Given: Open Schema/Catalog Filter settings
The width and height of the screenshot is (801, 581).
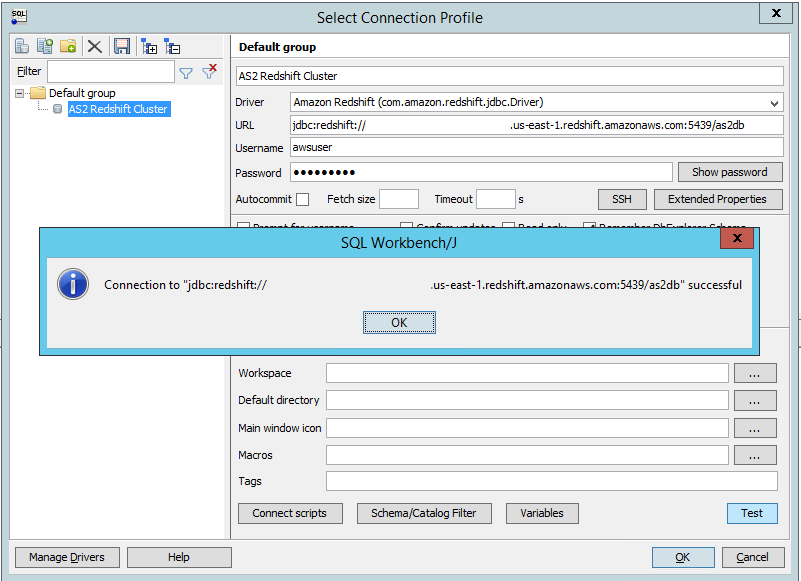Looking at the screenshot, I should [423, 513].
